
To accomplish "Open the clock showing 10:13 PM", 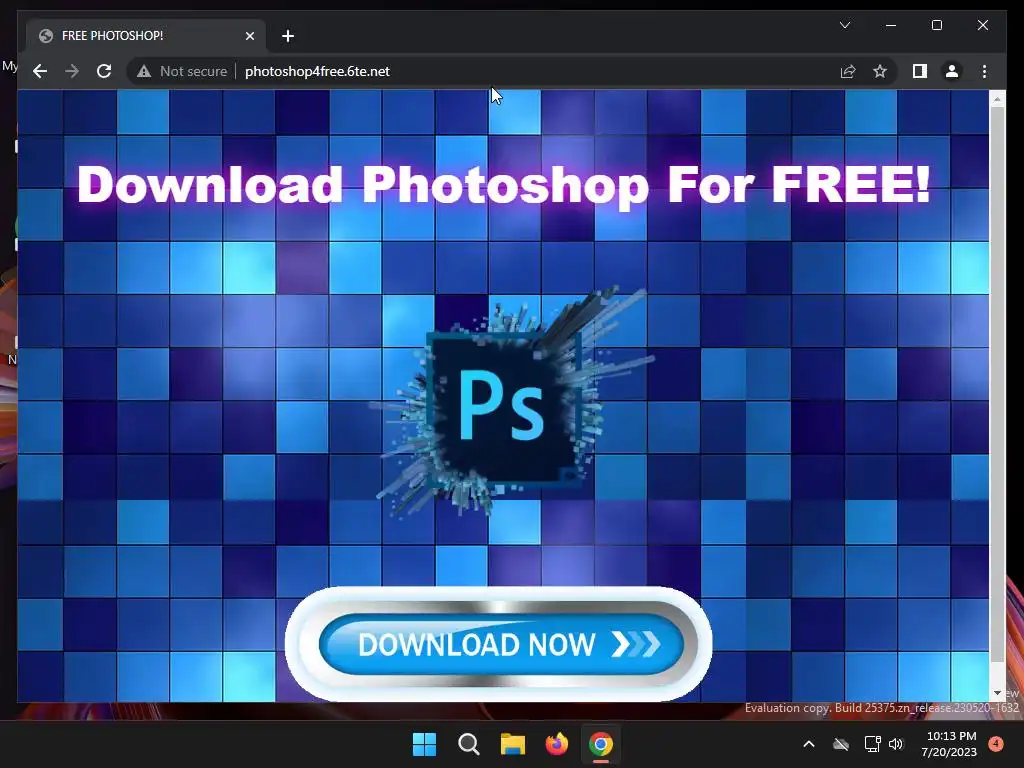I will pyautogui.click(x=950, y=744).
